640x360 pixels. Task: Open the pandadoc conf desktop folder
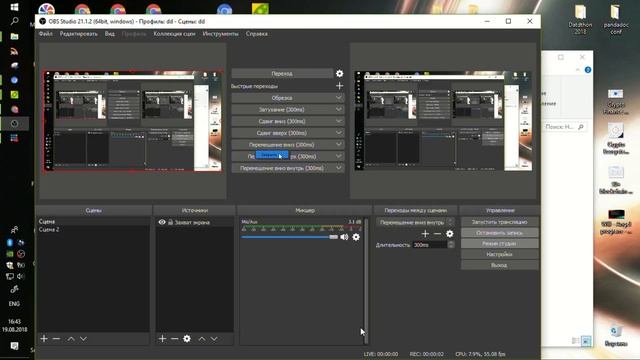pyautogui.click(x=616, y=19)
